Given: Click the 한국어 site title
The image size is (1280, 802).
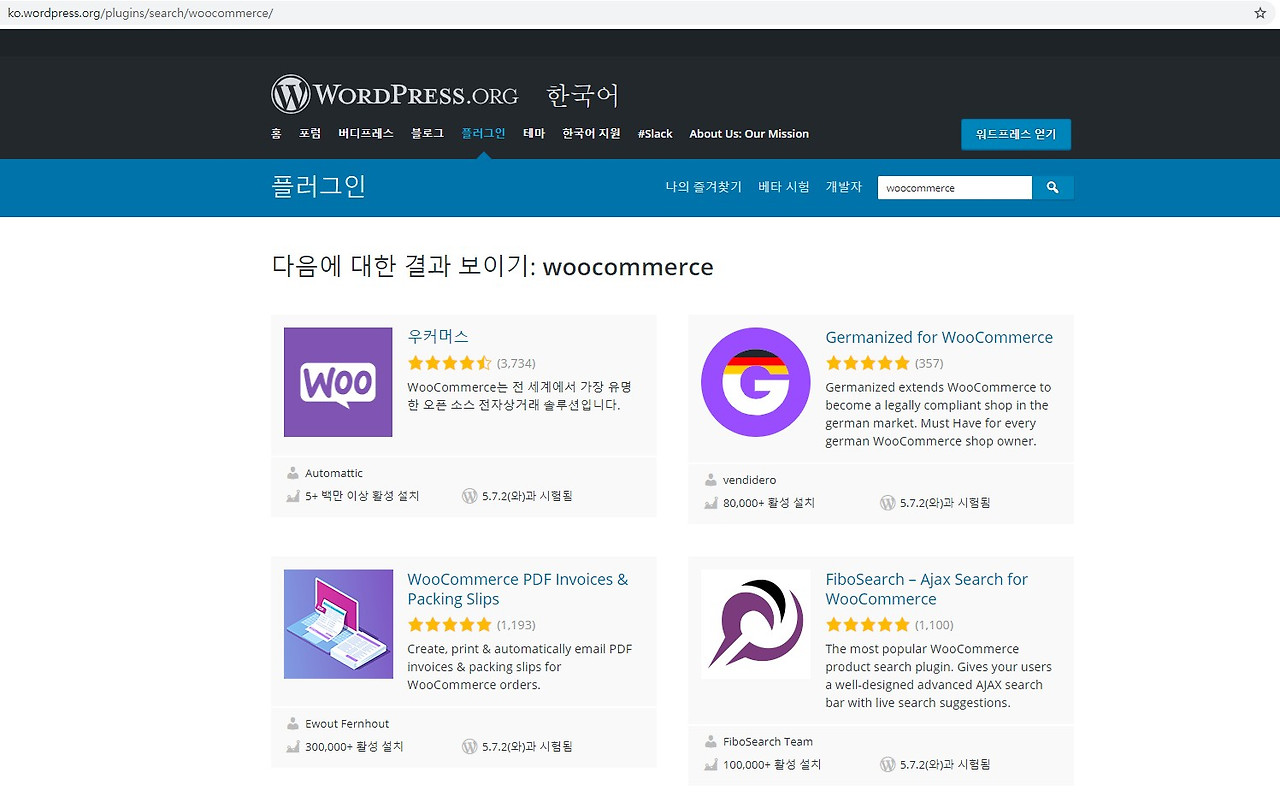Looking at the screenshot, I should tap(583, 95).
